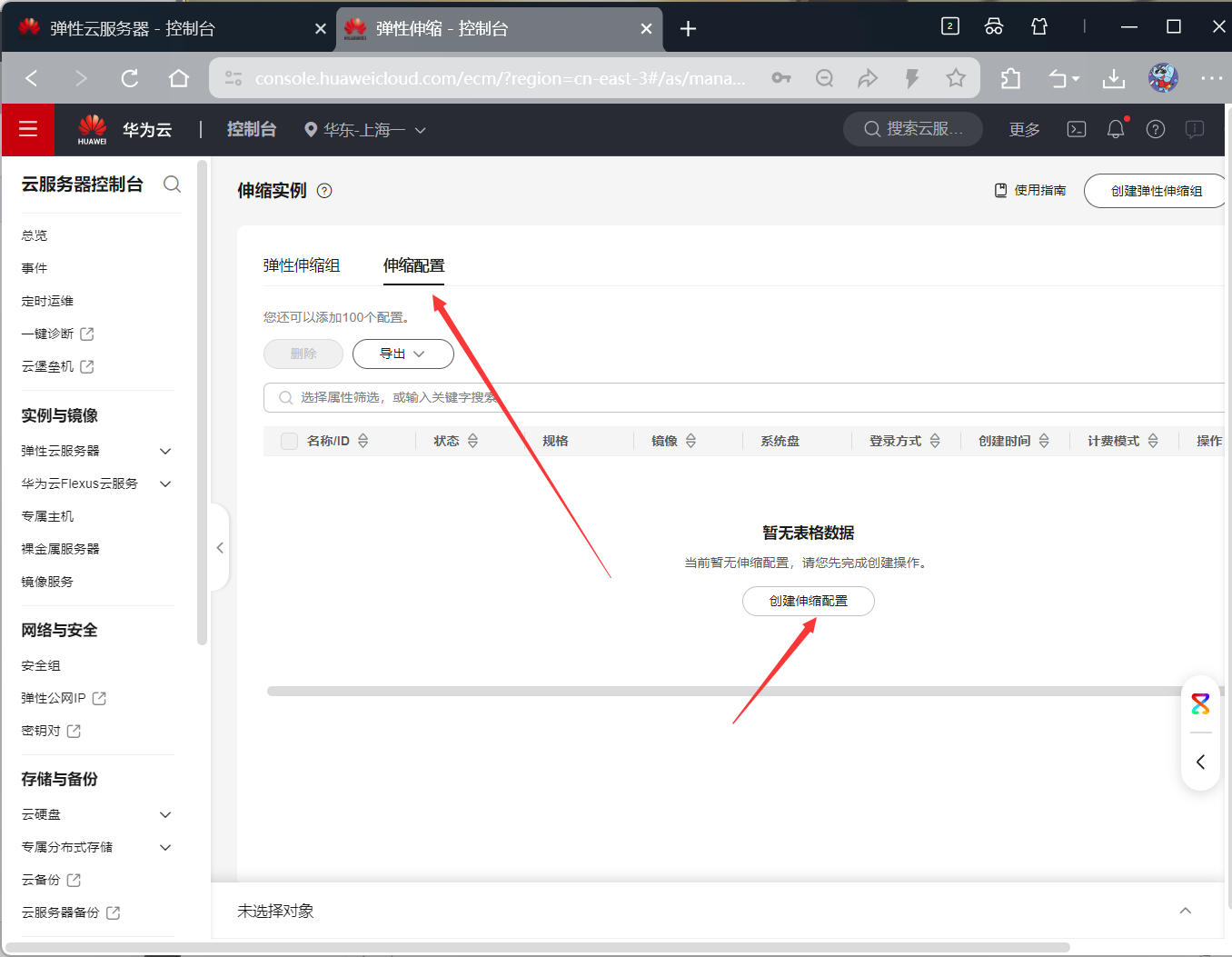Open 总览 in sidebar

(x=35, y=235)
